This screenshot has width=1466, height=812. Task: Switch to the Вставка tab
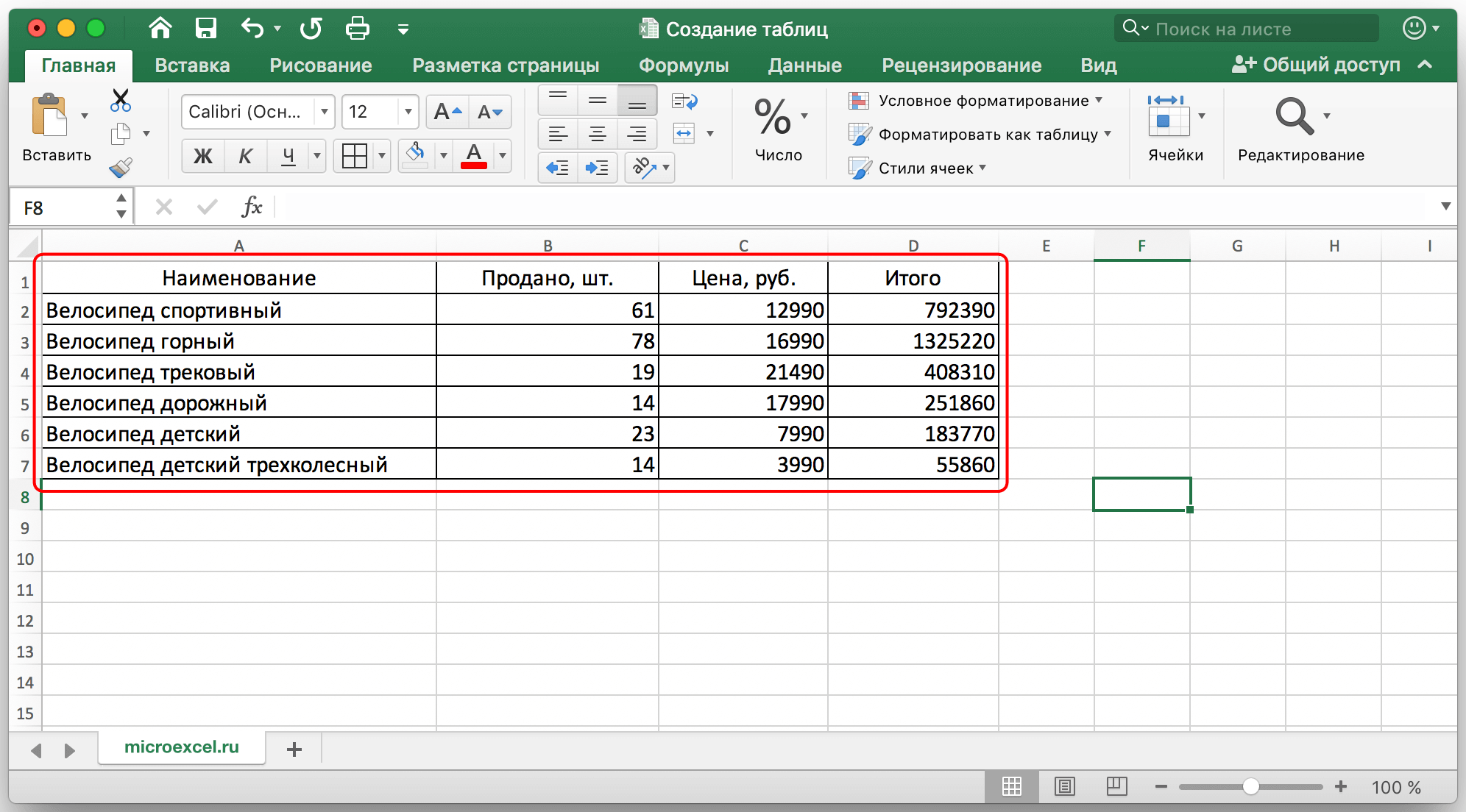[x=192, y=65]
